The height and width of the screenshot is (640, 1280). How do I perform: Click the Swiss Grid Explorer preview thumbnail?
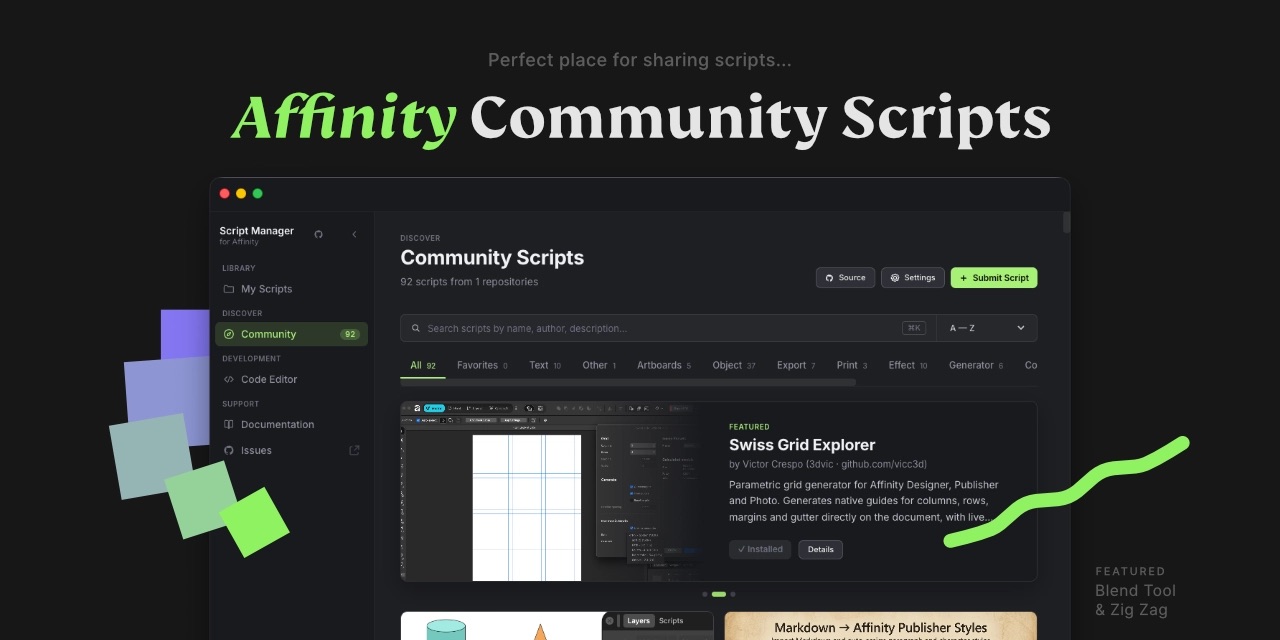(551, 491)
